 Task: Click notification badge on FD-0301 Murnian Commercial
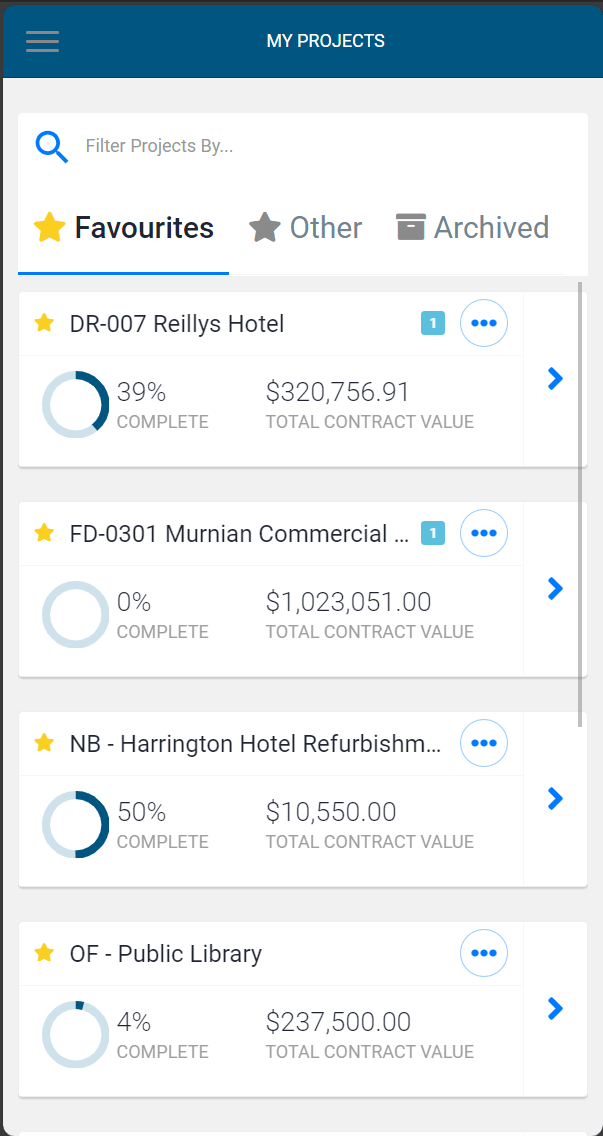(432, 533)
